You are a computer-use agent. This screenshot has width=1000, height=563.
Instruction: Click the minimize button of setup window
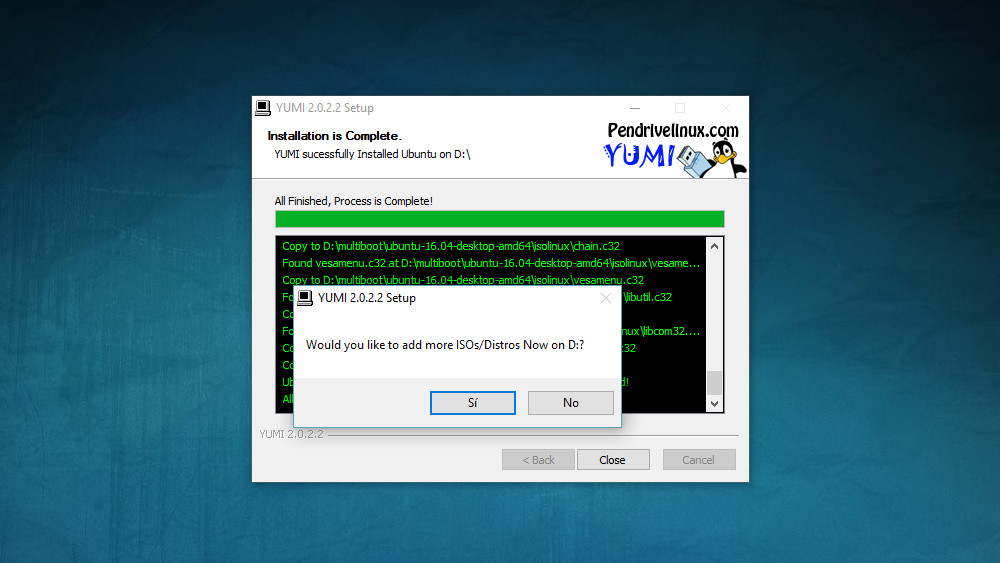(x=635, y=108)
